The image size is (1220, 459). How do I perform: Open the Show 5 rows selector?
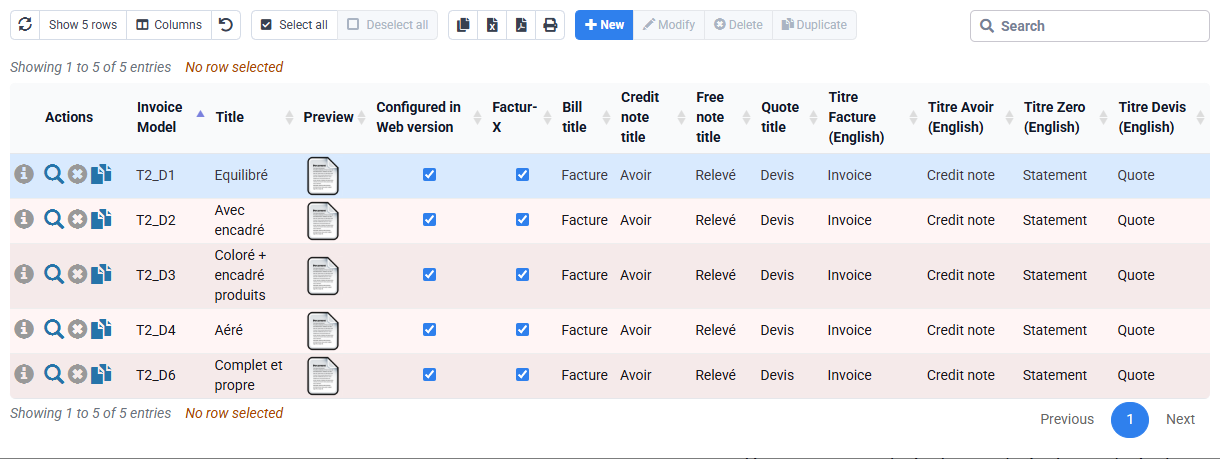[83, 25]
